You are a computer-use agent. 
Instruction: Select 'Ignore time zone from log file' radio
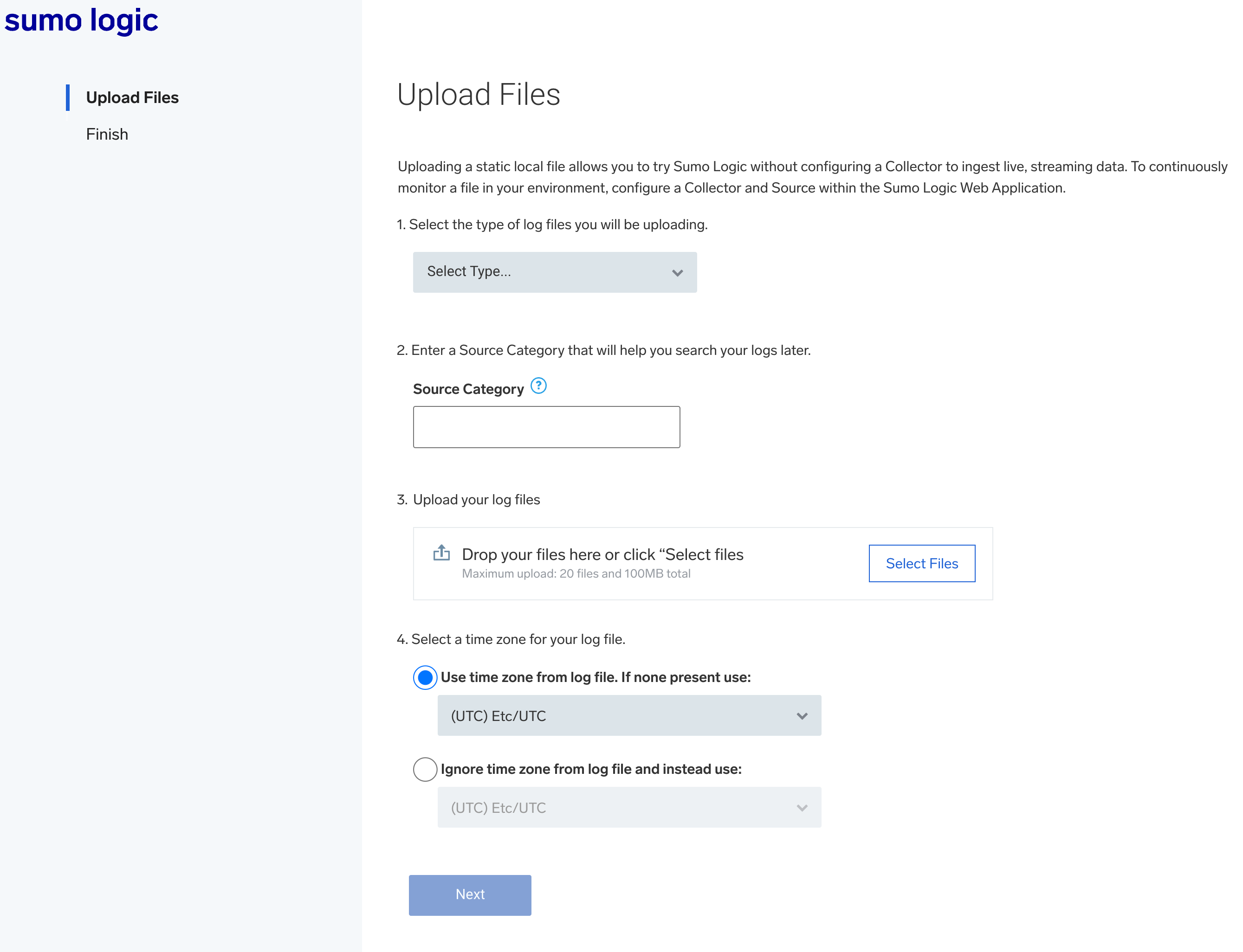point(425,769)
